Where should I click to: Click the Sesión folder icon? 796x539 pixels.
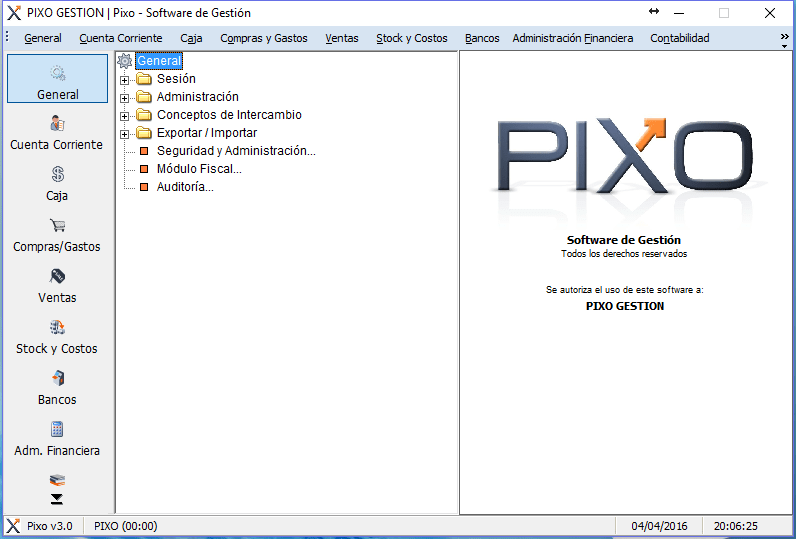[144, 79]
